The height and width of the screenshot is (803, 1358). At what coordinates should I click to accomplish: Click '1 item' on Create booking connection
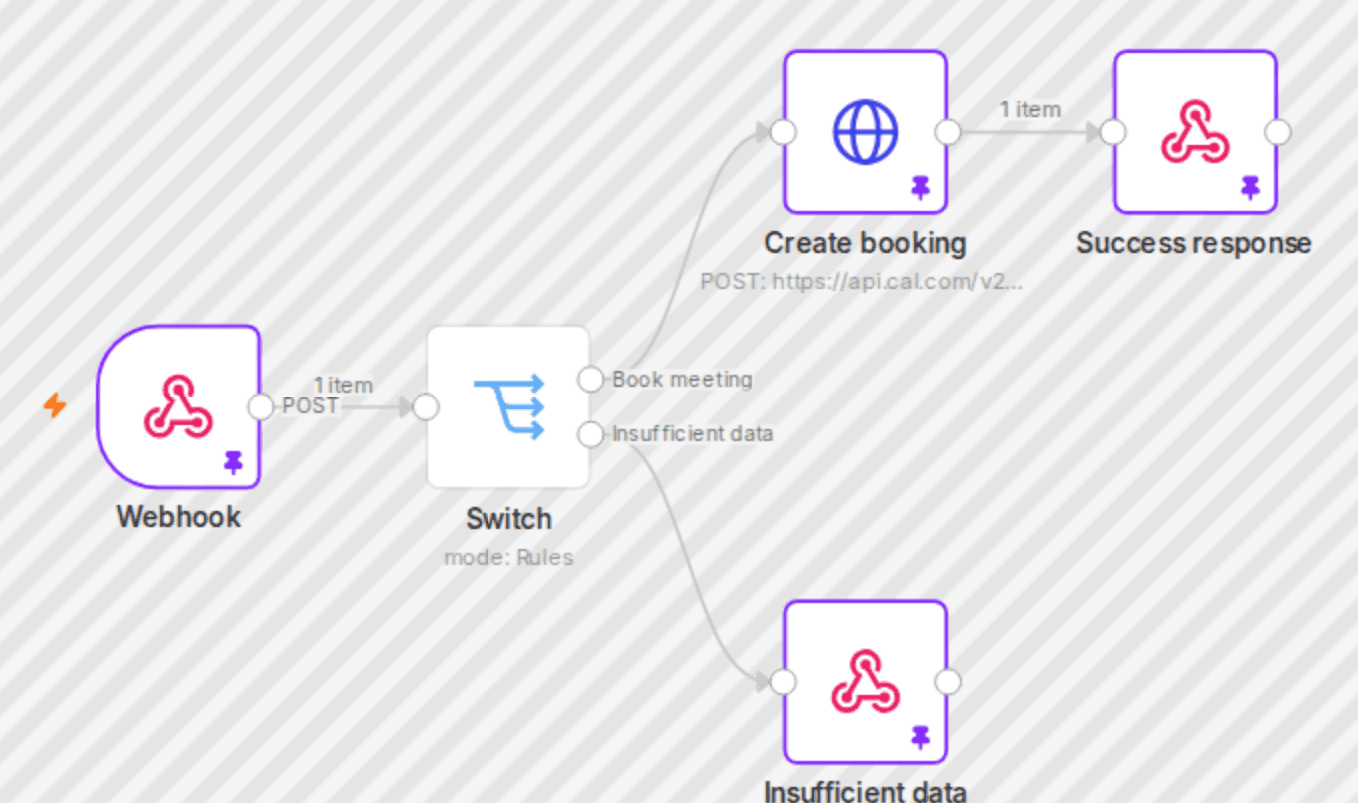[1030, 110]
